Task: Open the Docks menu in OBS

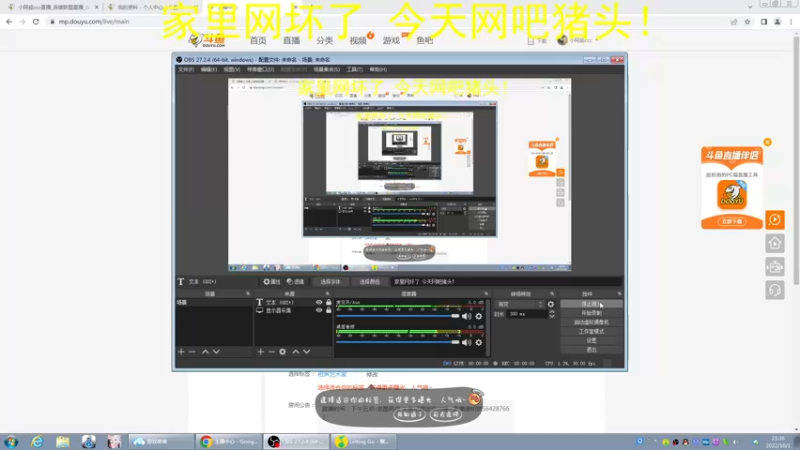Action: (x=260, y=69)
